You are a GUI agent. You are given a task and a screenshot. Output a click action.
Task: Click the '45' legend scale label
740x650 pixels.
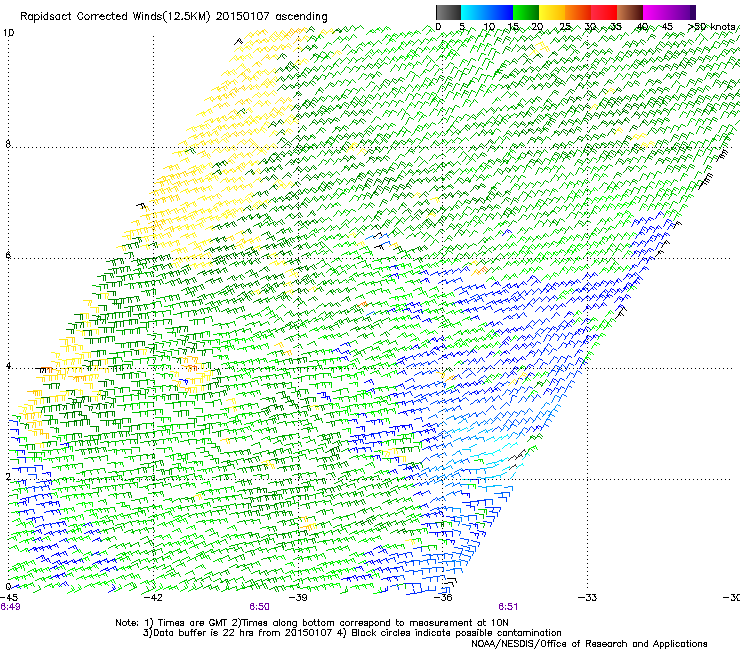pos(667,27)
